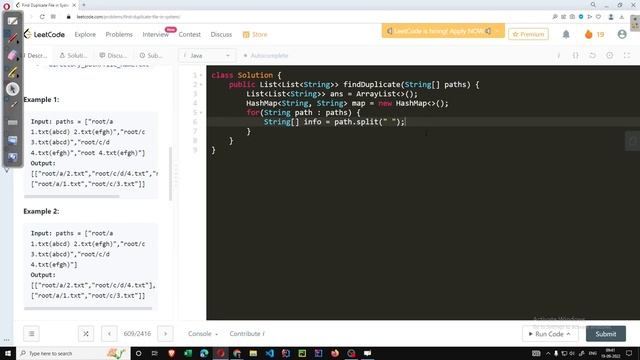Open Excel from taskbar
The height and width of the screenshot is (360, 640).
pyautogui.click(x=188, y=353)
